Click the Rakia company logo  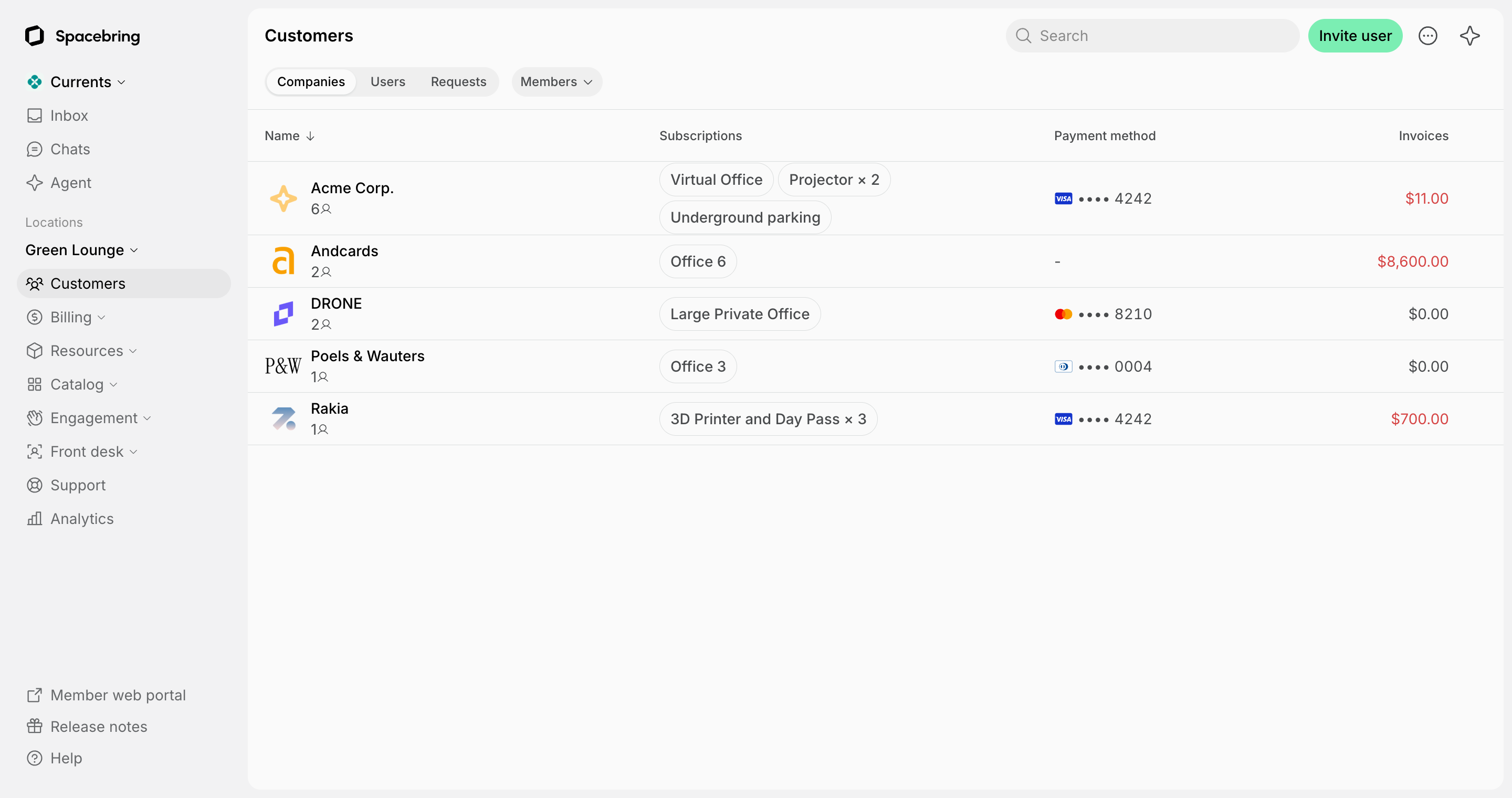[x=283, y=419]
